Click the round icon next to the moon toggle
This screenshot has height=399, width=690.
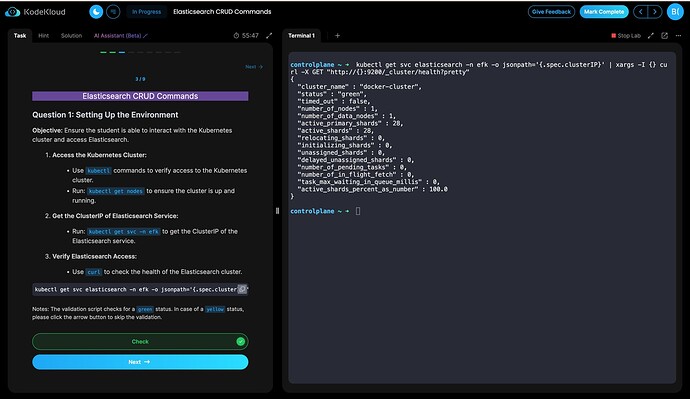point(113,12)
